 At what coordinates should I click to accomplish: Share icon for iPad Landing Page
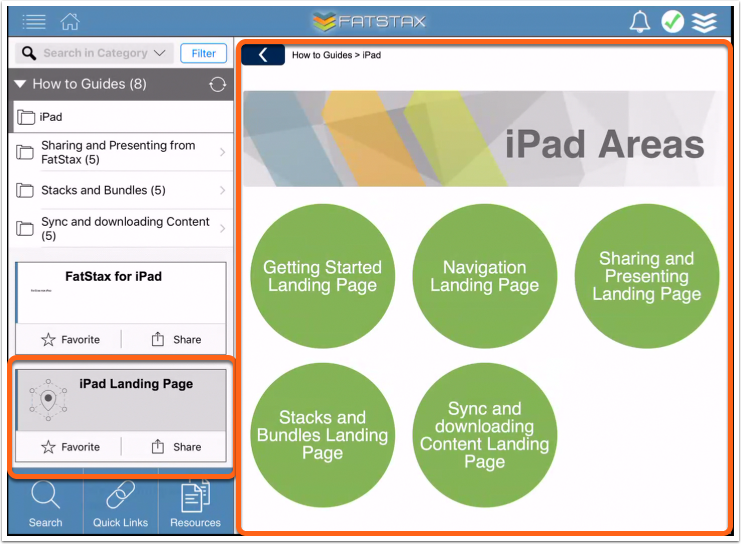[x=158, y=446]
